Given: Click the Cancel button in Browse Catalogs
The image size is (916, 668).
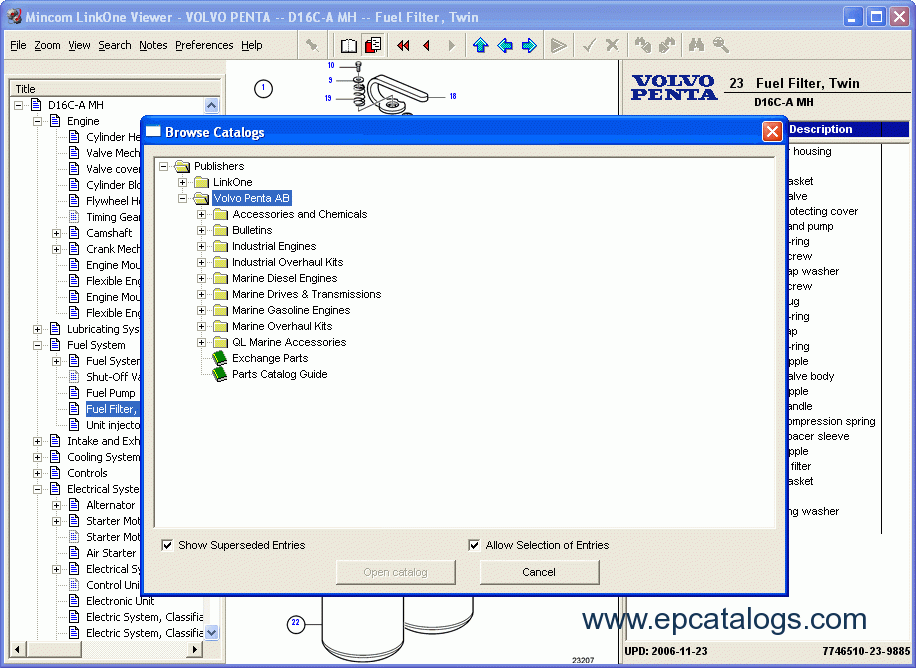Looking at the screenshot, I should point(539,572).
